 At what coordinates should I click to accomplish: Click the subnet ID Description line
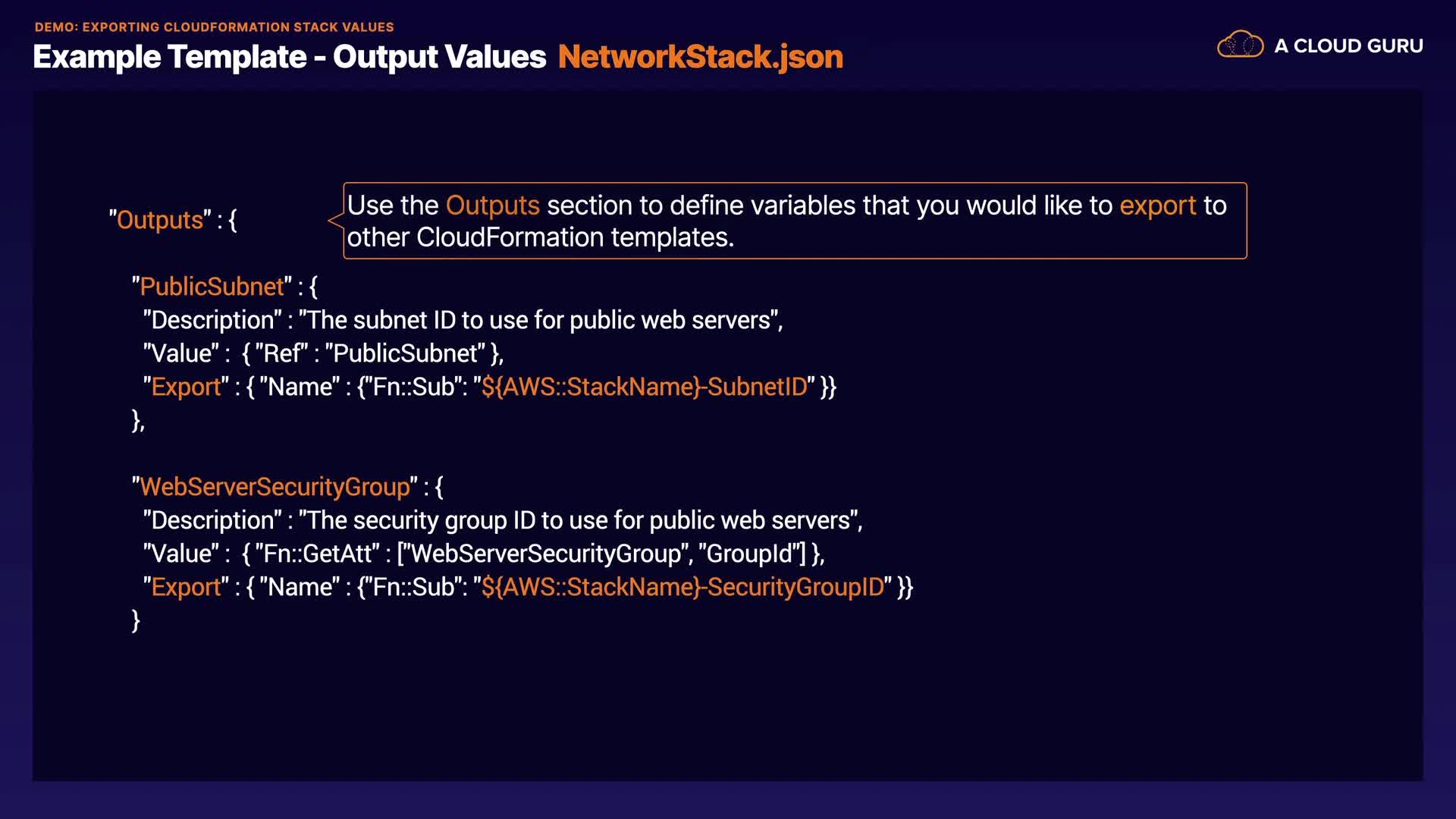coord(463,320)
